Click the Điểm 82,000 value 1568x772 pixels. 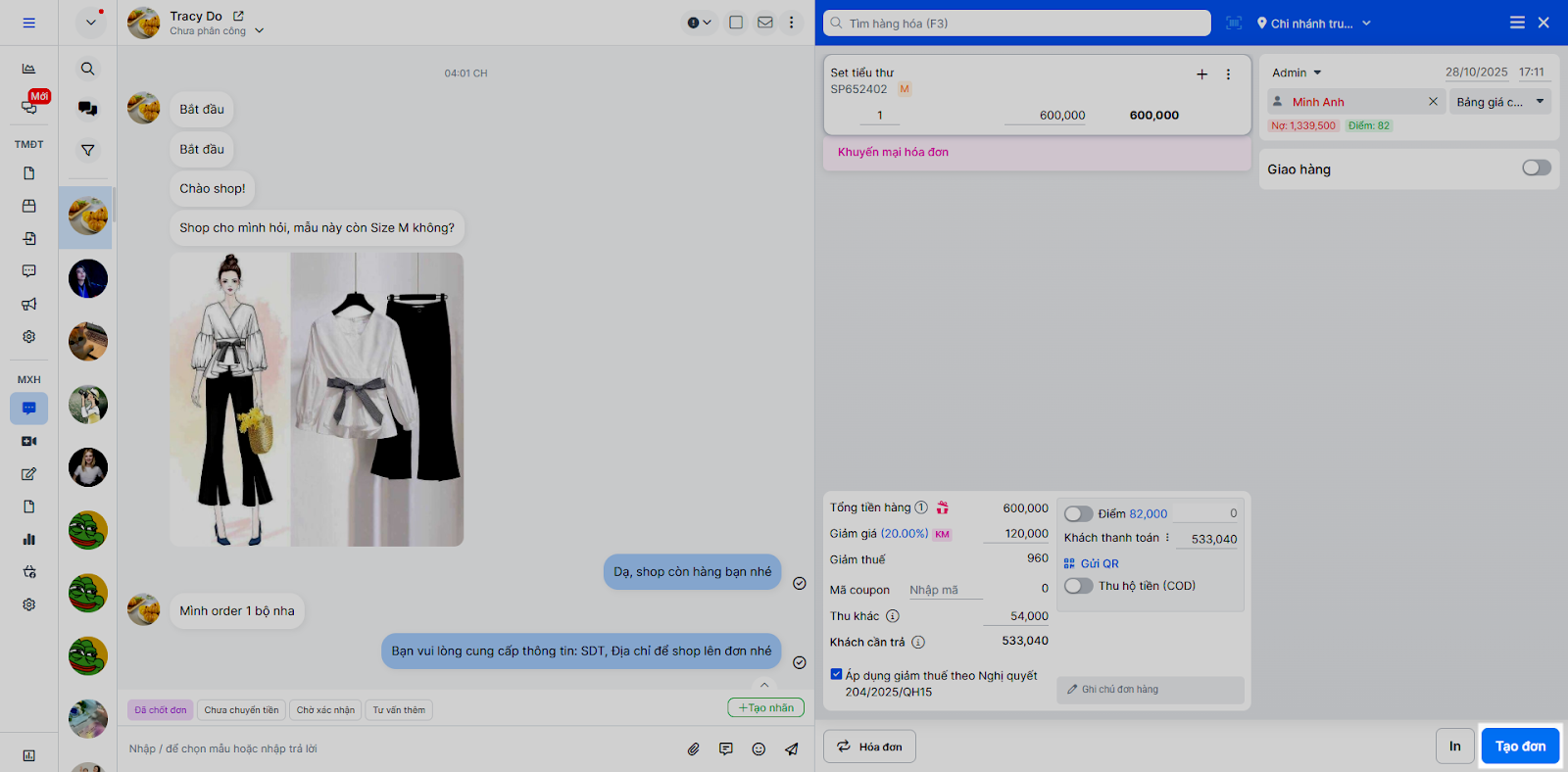[x=1148, y=513]
